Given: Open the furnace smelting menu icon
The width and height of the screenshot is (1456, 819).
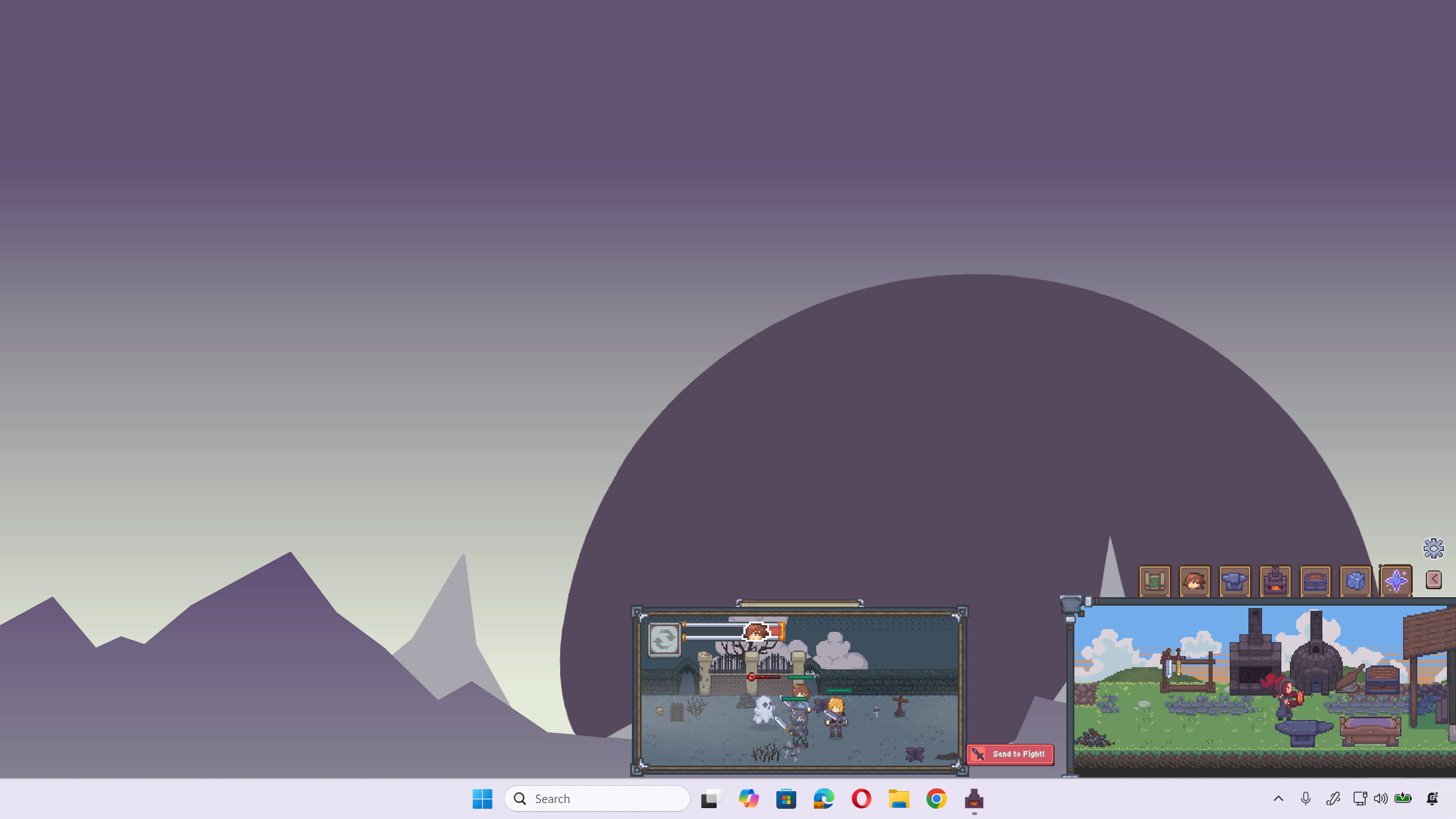Looking at the screenshot, I should pos(1275,581).
